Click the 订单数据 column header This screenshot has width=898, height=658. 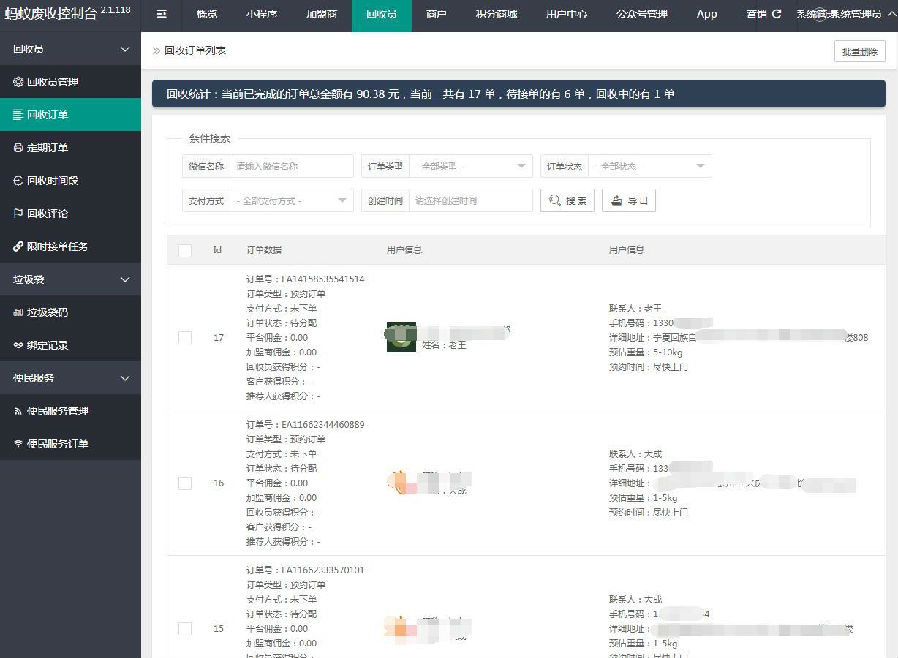264,250
